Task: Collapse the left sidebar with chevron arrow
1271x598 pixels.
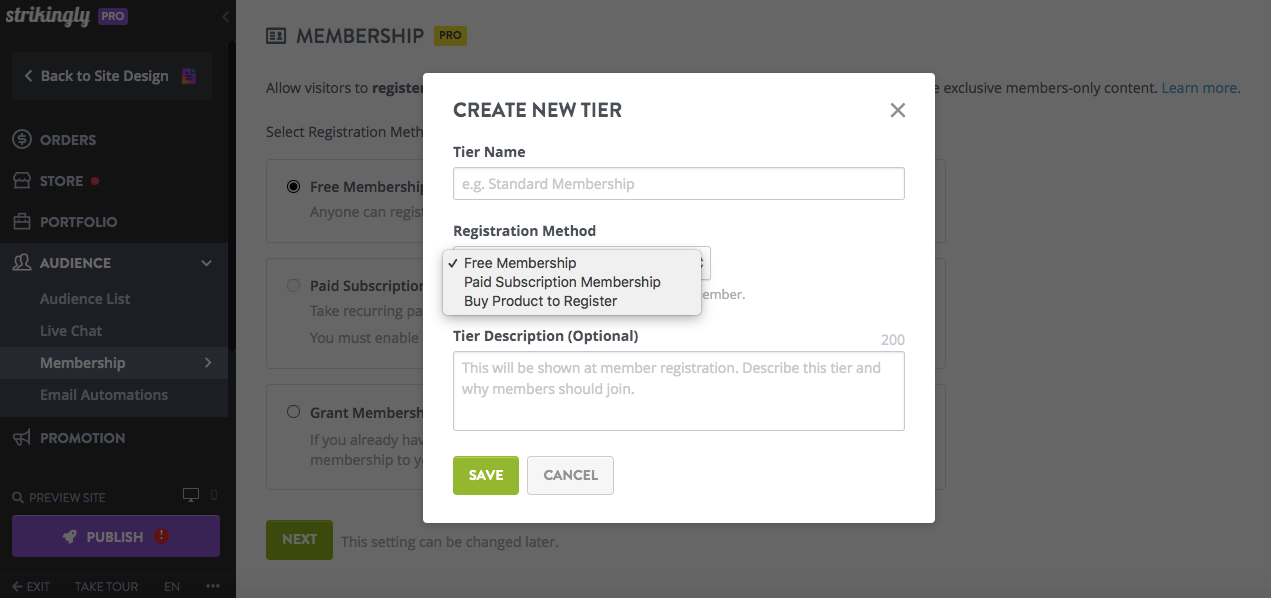Action: pos(224,16)
